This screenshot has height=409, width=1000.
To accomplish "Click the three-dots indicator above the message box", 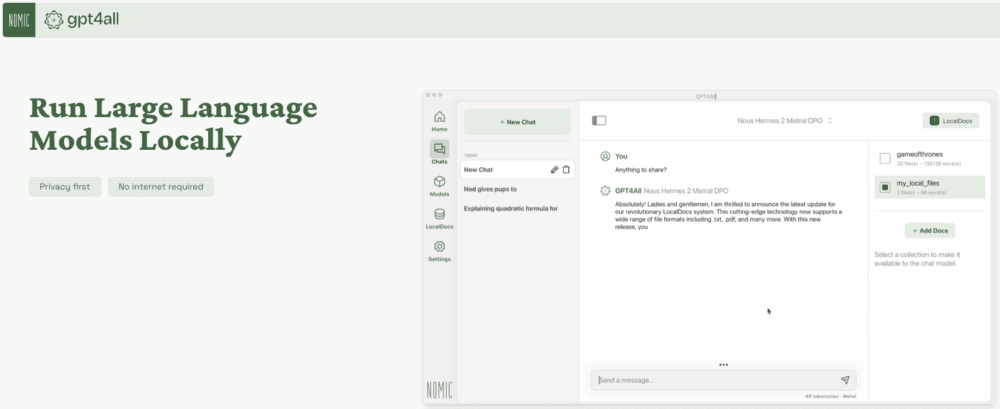I will point(723,365).
